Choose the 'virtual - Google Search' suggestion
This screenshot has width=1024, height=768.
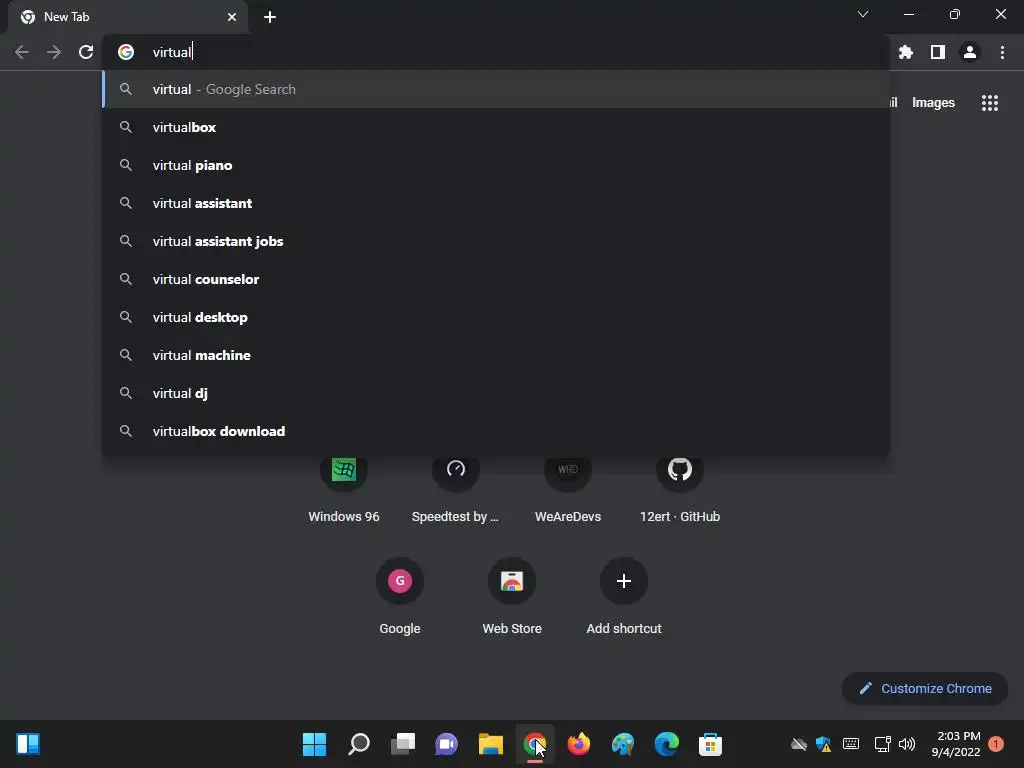tap(496, 89)
